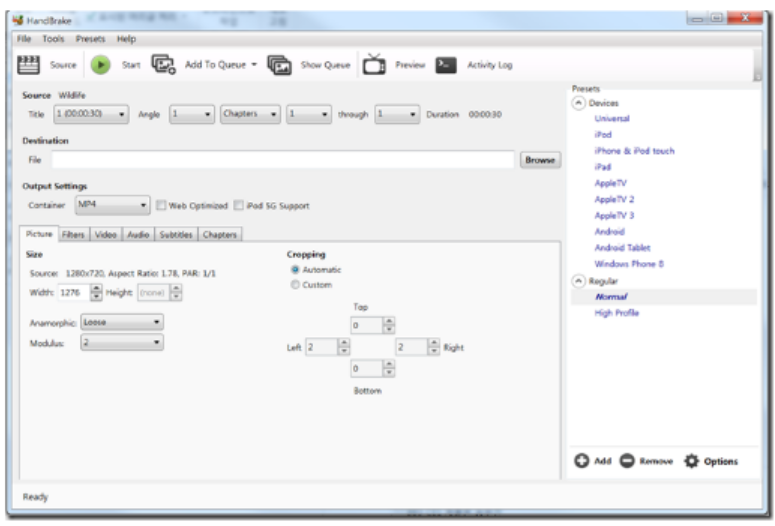This screenshot has width=775, height=526.
Task: Enable iPod 5G Support checkbox
Action: (x=239, y=205)
